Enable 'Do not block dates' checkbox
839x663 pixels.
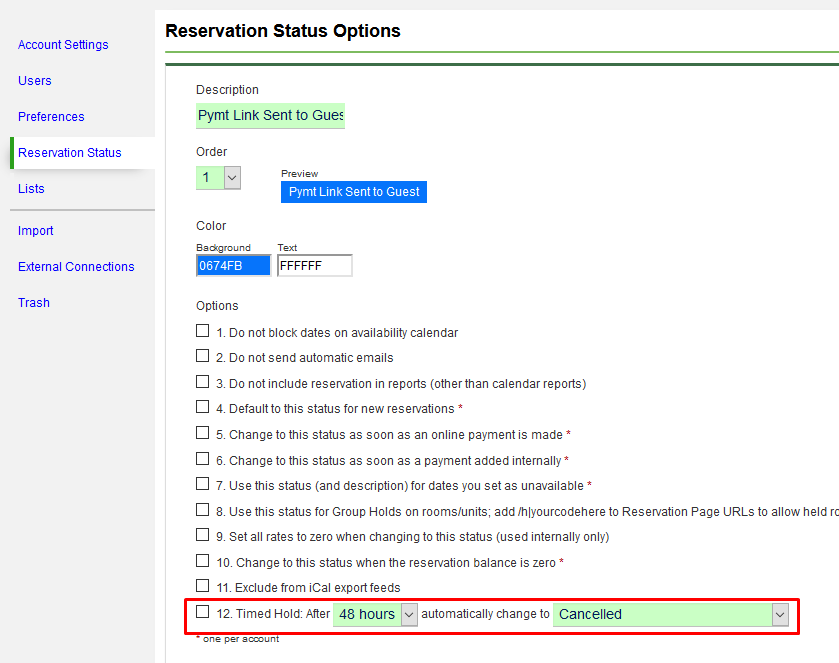tap(203, 331)
